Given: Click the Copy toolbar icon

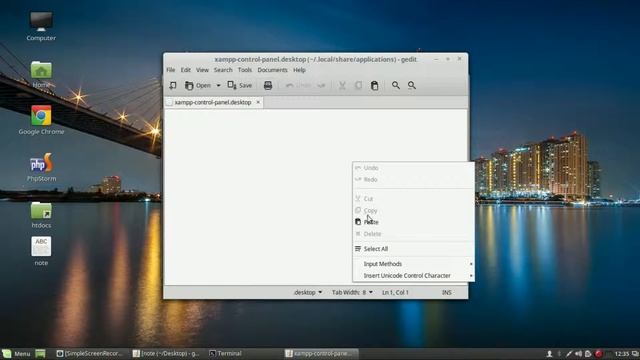Looking at the screenshot, I should point(358,85).
